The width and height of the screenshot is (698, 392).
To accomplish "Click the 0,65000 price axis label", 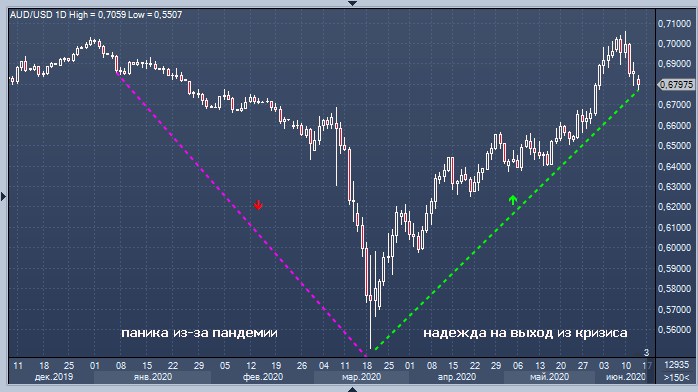I will tap(674, 146).
